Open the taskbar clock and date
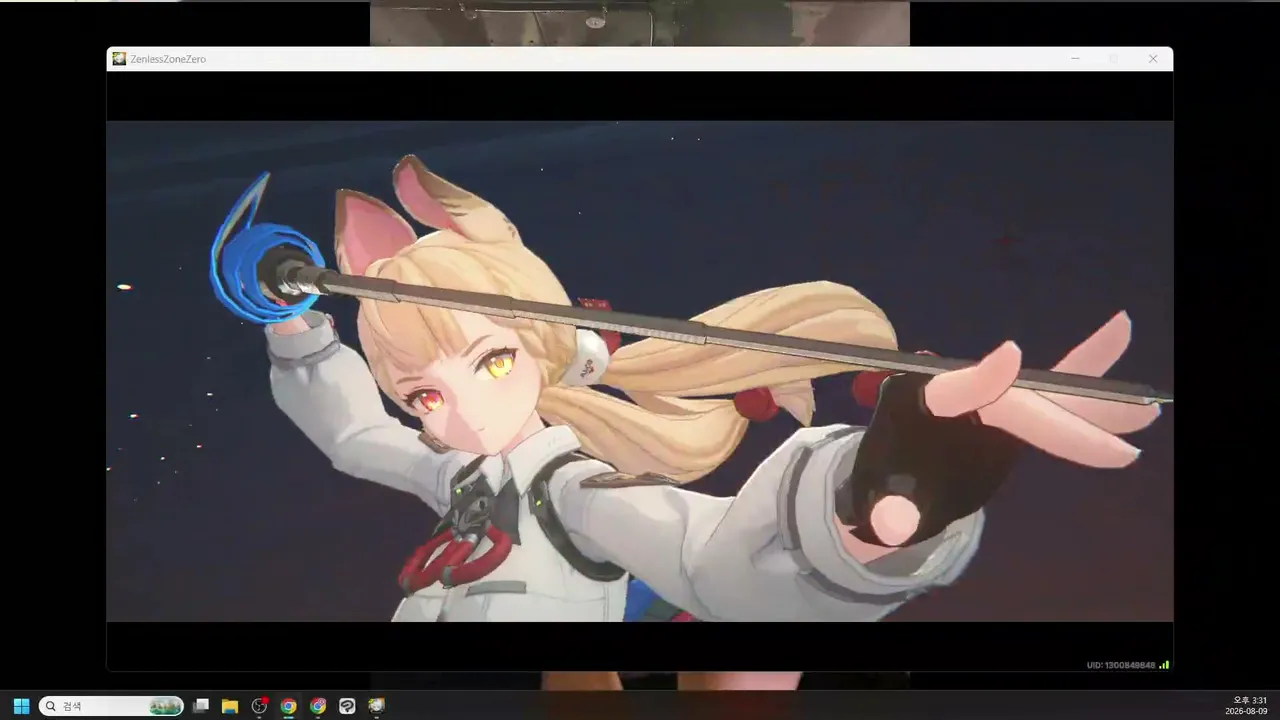This screenshot has height=720, width=1280. click(x=1246, y=706)
